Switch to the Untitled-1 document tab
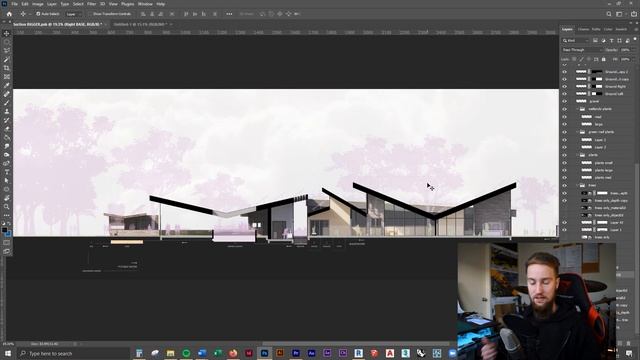Image resolution: width=640 pixels, height=360 pixels. [x=140, y=24]
